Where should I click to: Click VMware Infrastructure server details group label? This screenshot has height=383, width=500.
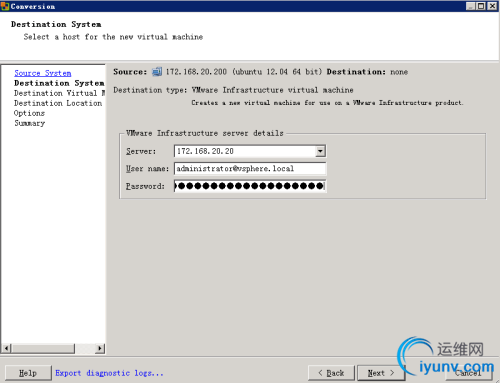coord(205,133)
